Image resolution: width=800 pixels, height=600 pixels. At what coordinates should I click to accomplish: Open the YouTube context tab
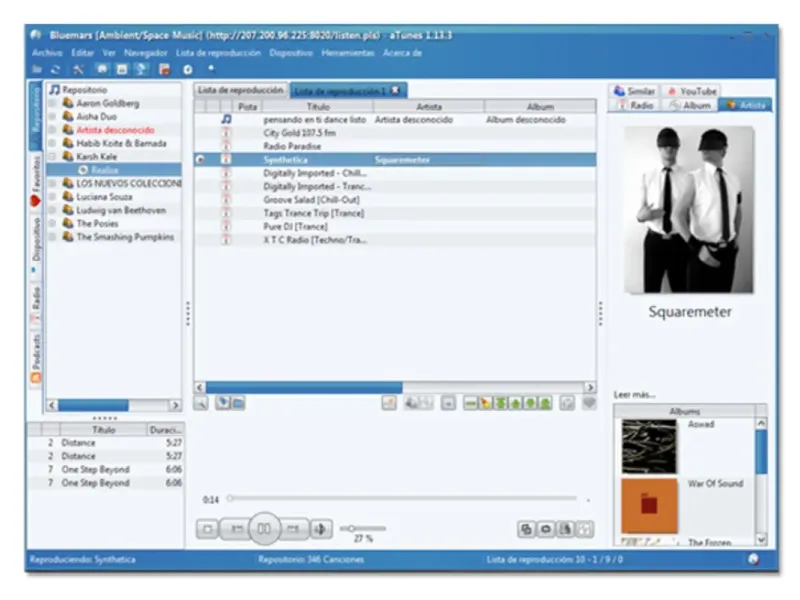point(692,91)
